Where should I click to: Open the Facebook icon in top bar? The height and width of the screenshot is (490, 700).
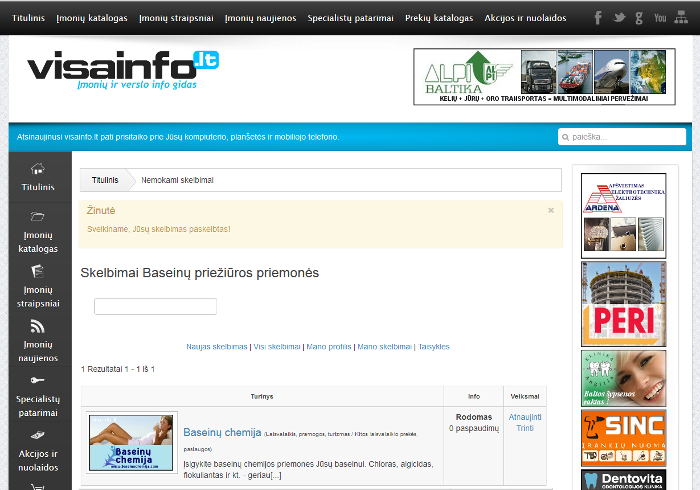598,18
